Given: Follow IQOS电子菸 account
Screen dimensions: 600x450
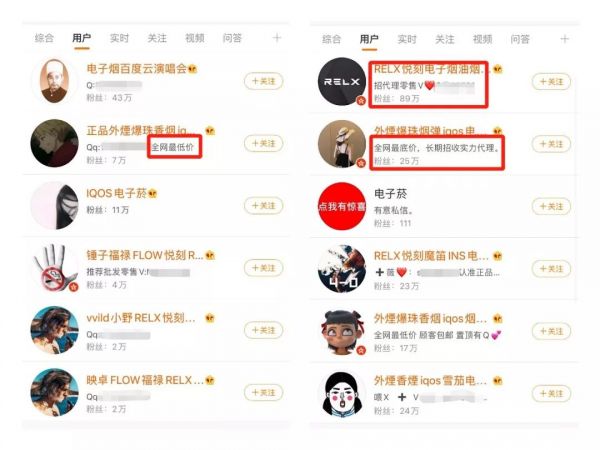Looking at the screenshot, I should pyautogui.click(x=264, y=206).
